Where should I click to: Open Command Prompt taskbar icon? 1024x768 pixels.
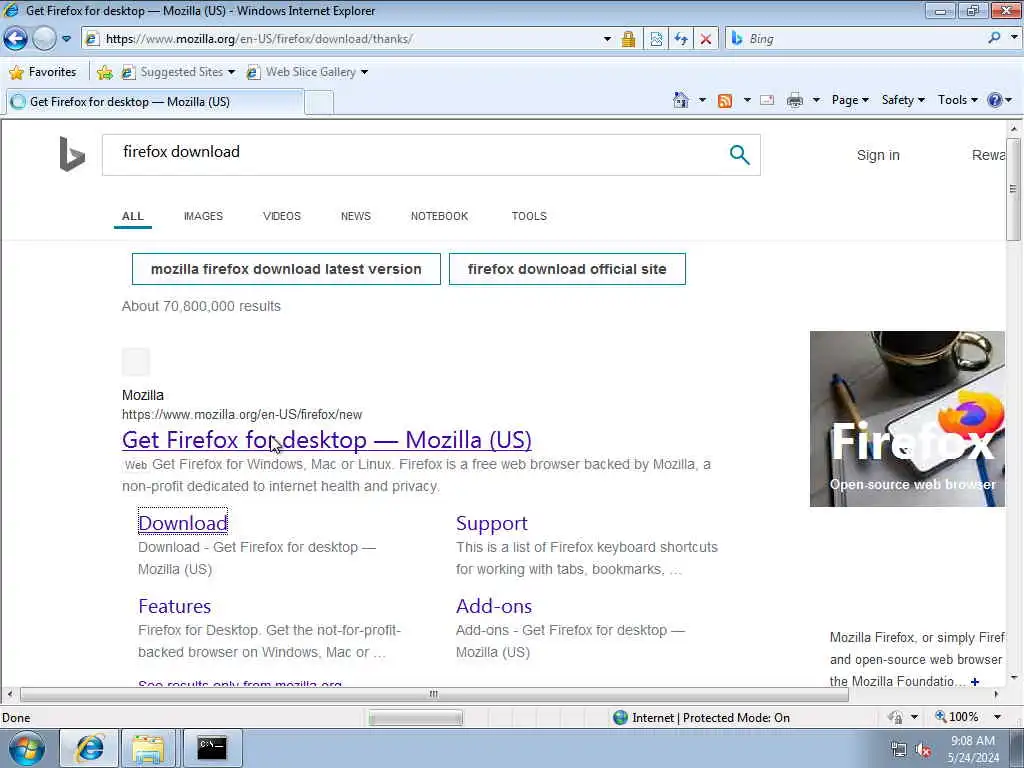click(x=212, y=748)
